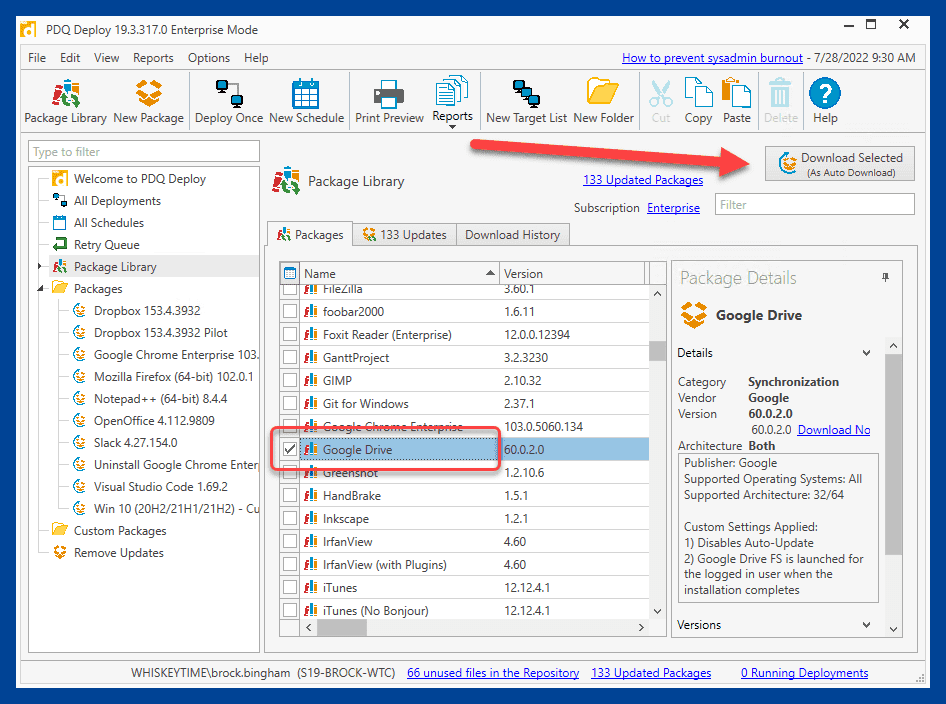The width and height of the screenshot is (946, 704).
Task: Click the 0 Running Deployments link
Action: pos(804,673)
